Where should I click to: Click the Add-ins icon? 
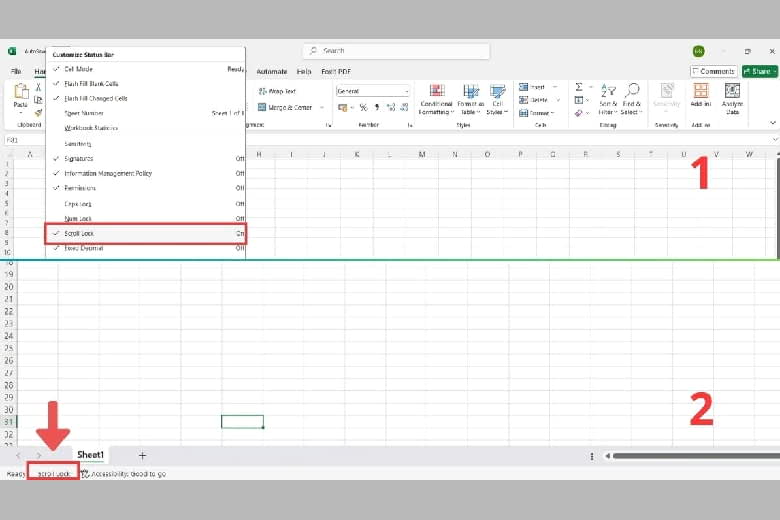coord(700,92)
